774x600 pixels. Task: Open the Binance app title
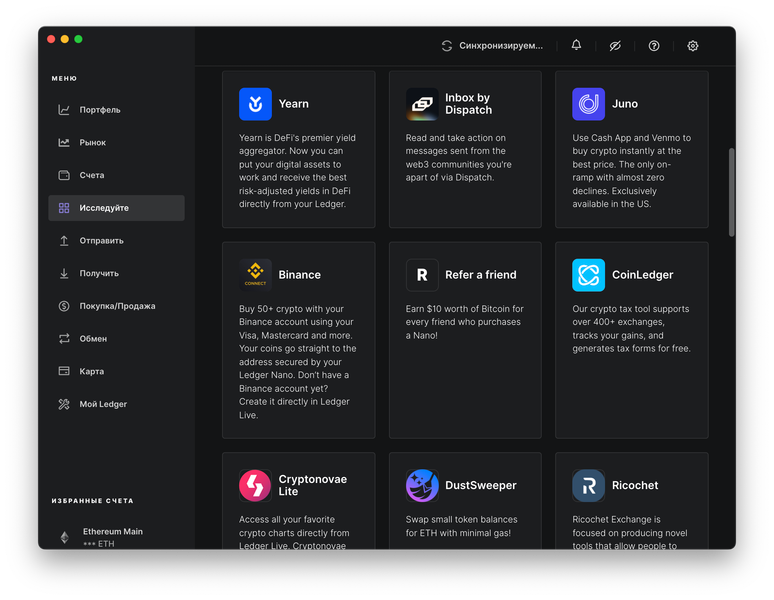click(x=300, y=275)
